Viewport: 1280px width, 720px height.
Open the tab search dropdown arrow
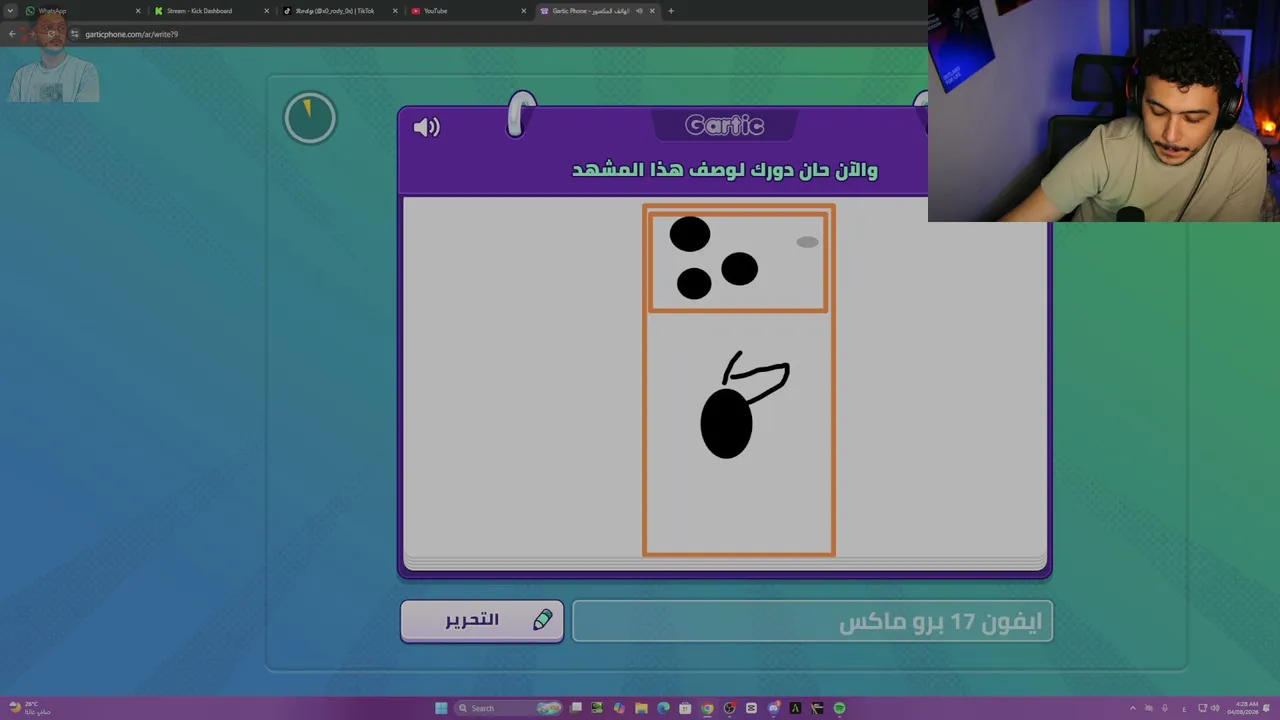pyautogui.click(x=11, y=11)
